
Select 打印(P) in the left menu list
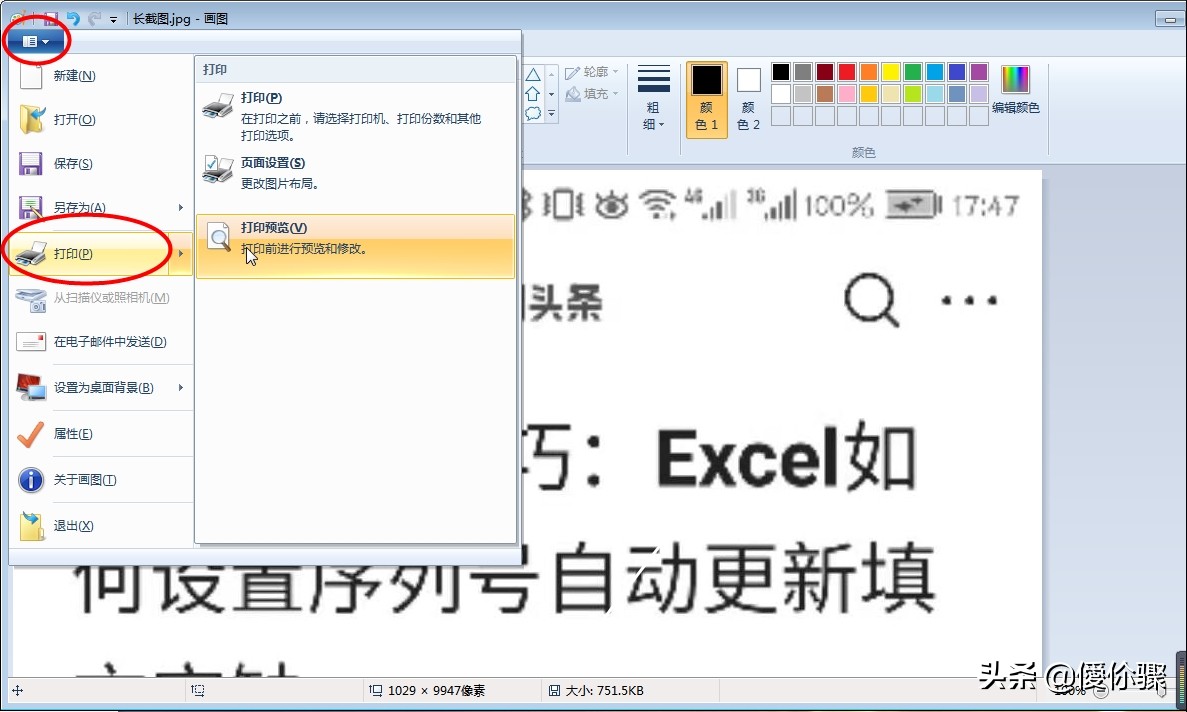pos(91,253)
